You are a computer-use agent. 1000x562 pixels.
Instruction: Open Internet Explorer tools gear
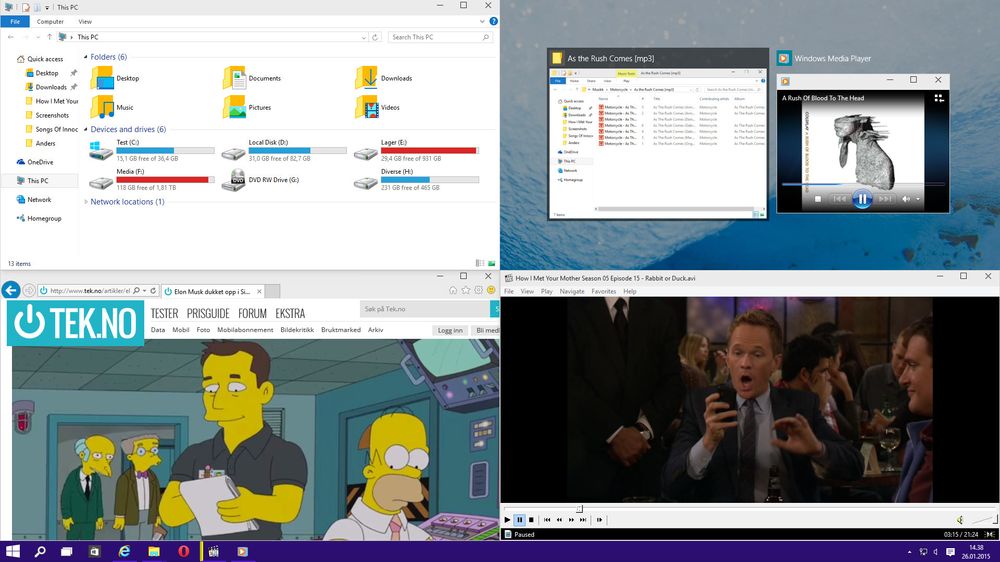click(x=478, y=290)
